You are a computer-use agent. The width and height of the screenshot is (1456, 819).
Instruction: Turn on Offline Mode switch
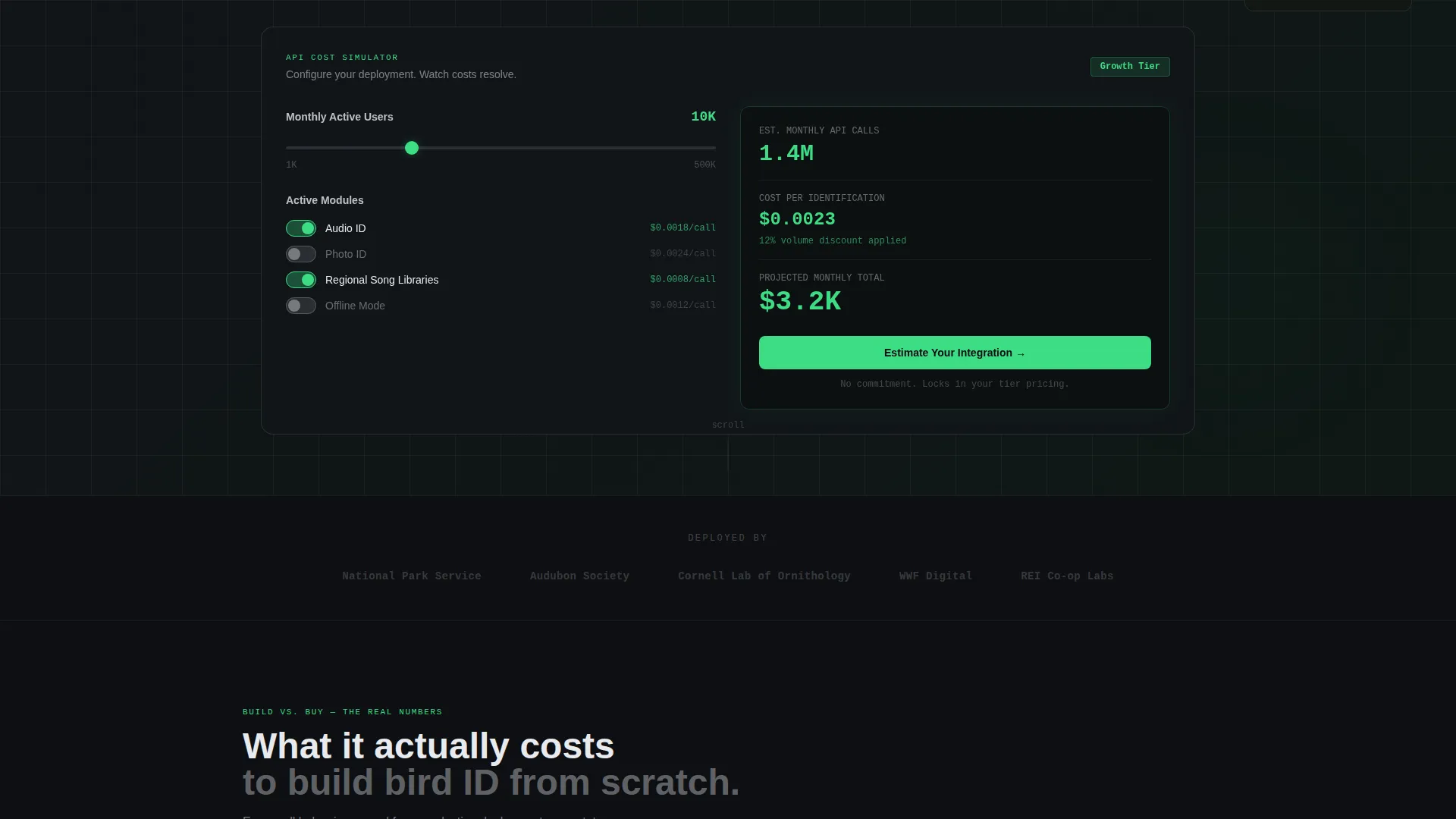(300, 306)
